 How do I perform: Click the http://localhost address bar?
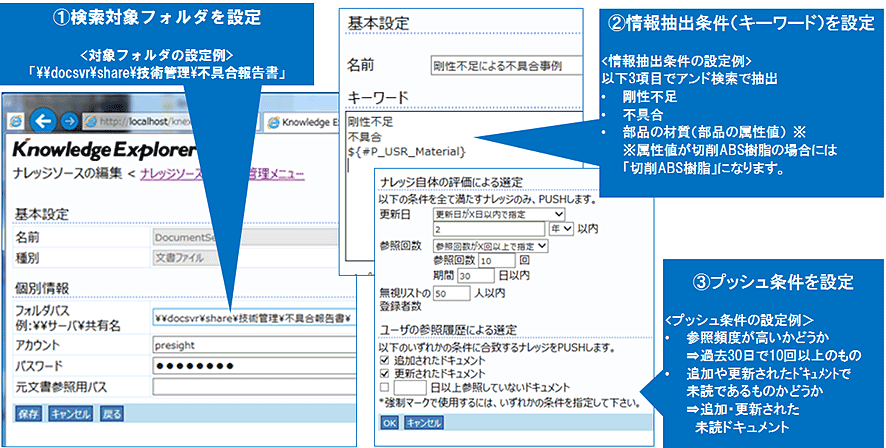coord(170,121)
